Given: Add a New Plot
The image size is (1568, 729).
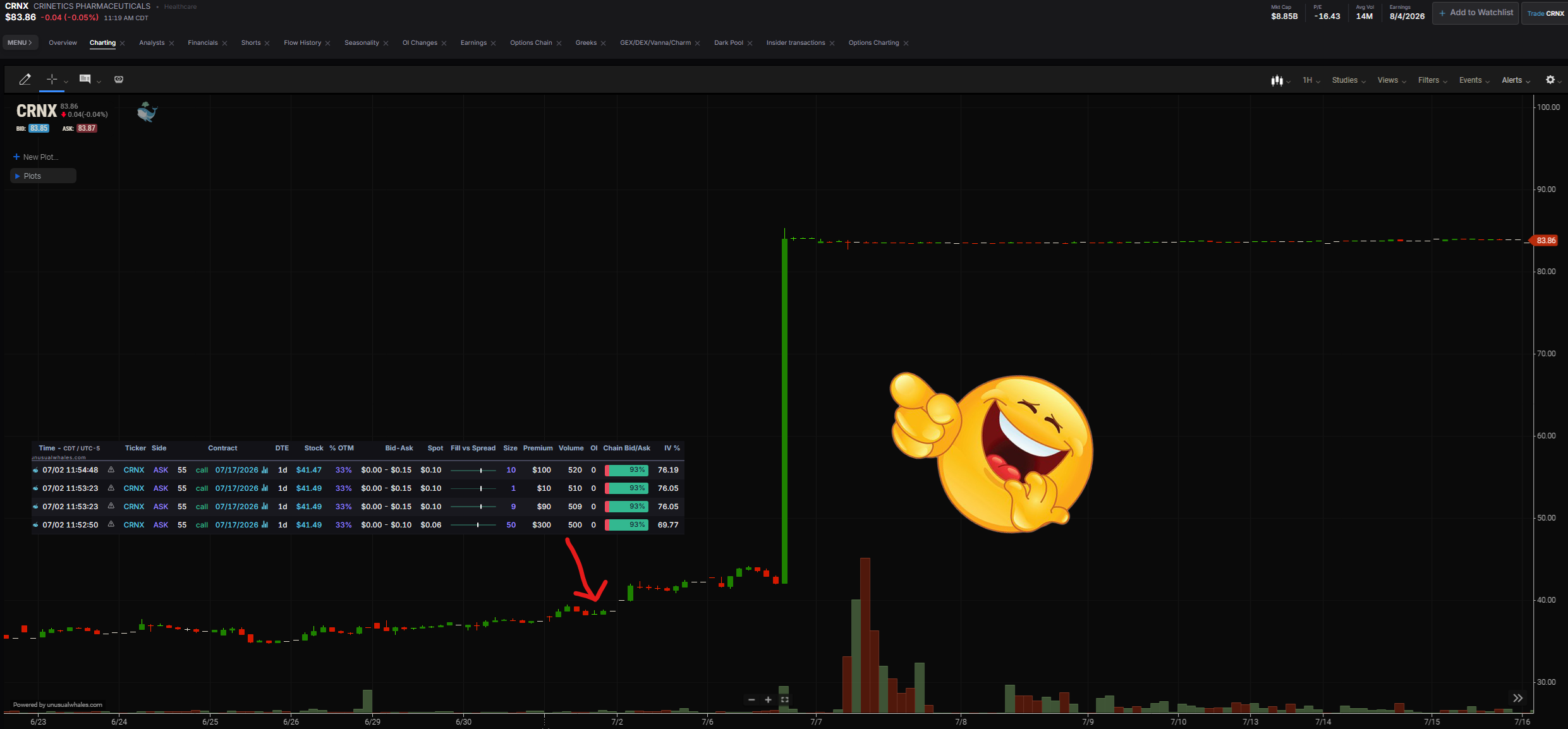Looking at the screenshot, I should click(x=35, y=157).
